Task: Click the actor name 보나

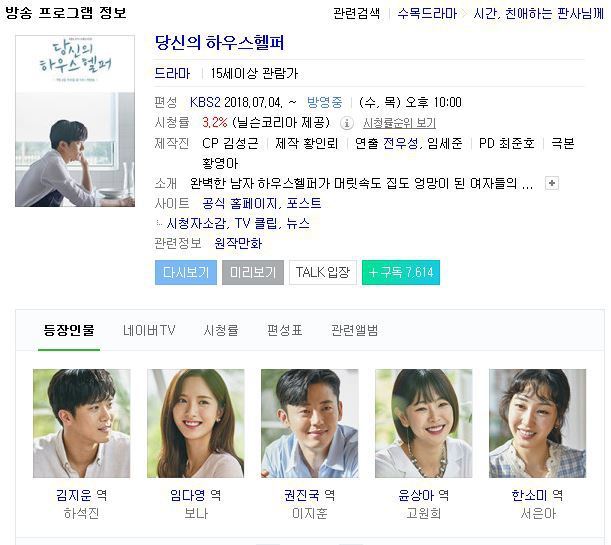Action: tap(196, 513)
